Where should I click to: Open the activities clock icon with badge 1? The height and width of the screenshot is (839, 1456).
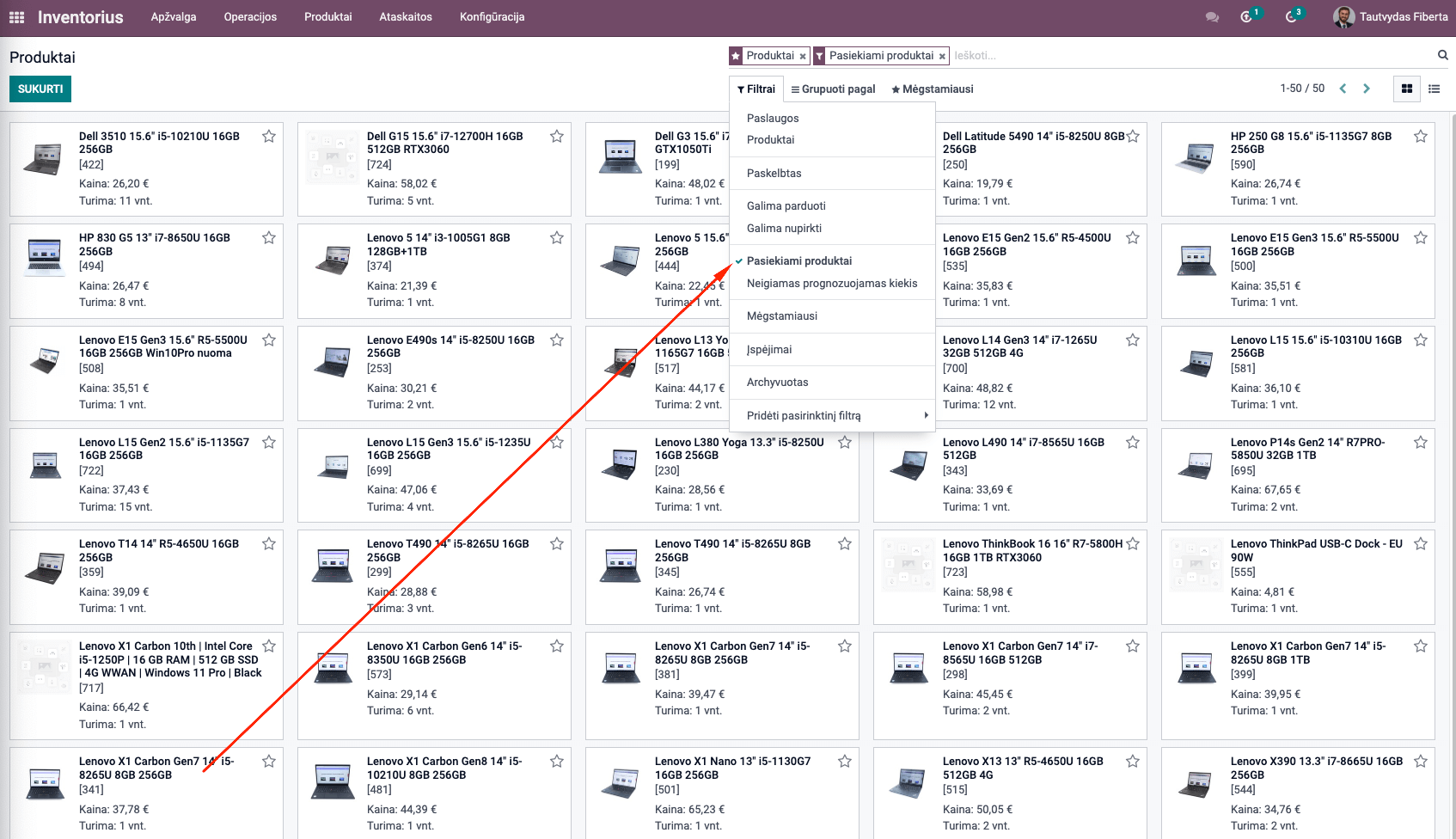click(1247, 17)
